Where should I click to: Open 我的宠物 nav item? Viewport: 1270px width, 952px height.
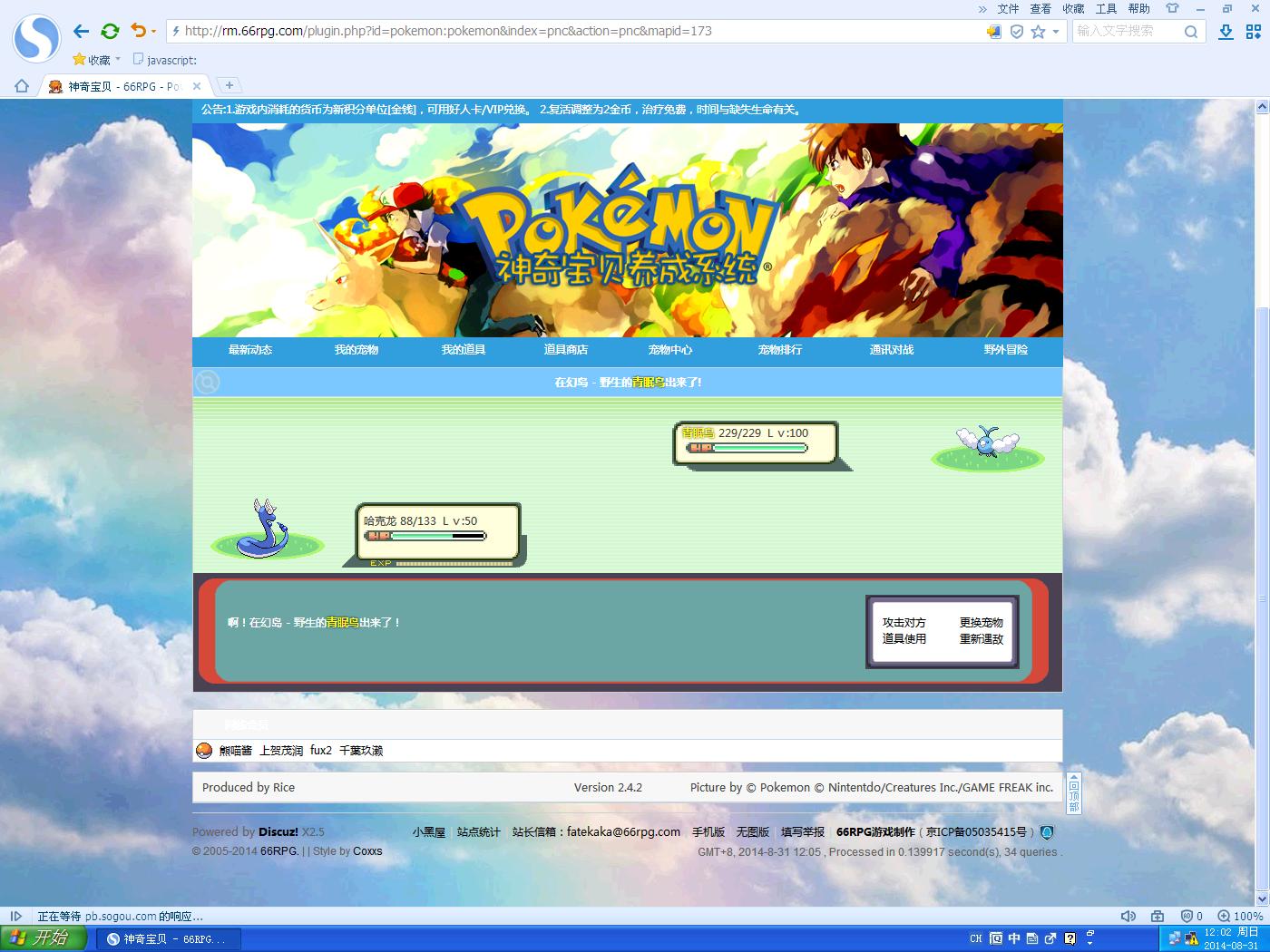pyautogui.click(x=357, y=350)
